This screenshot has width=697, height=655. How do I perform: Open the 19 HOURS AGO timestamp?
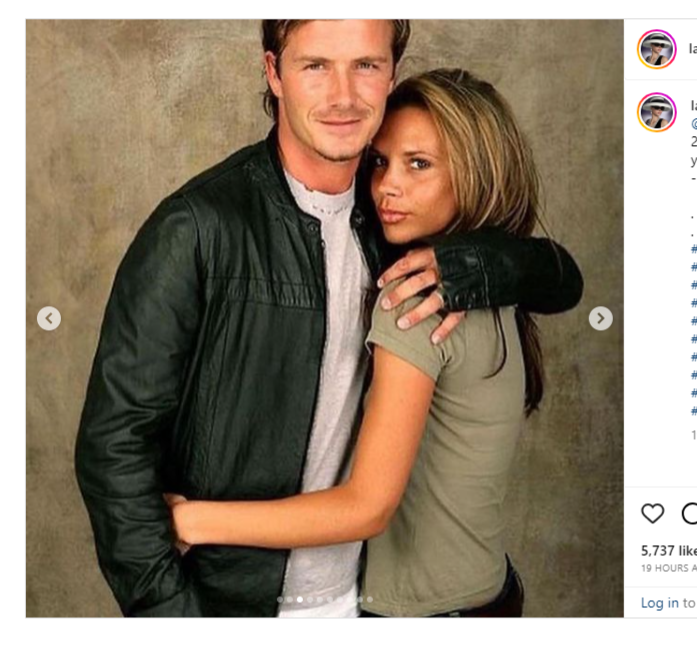[669, 568]
